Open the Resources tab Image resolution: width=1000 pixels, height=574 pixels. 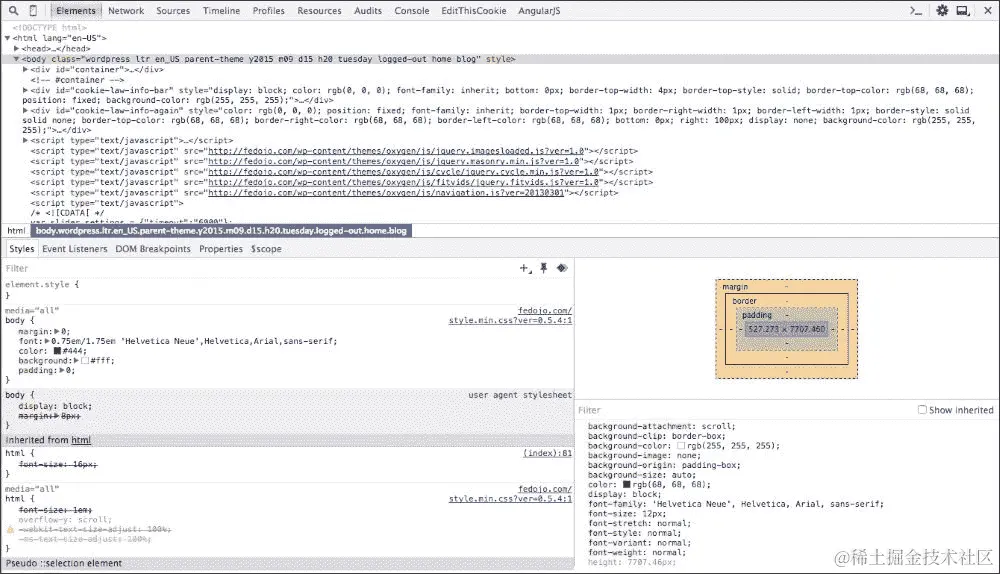(319, 11)
